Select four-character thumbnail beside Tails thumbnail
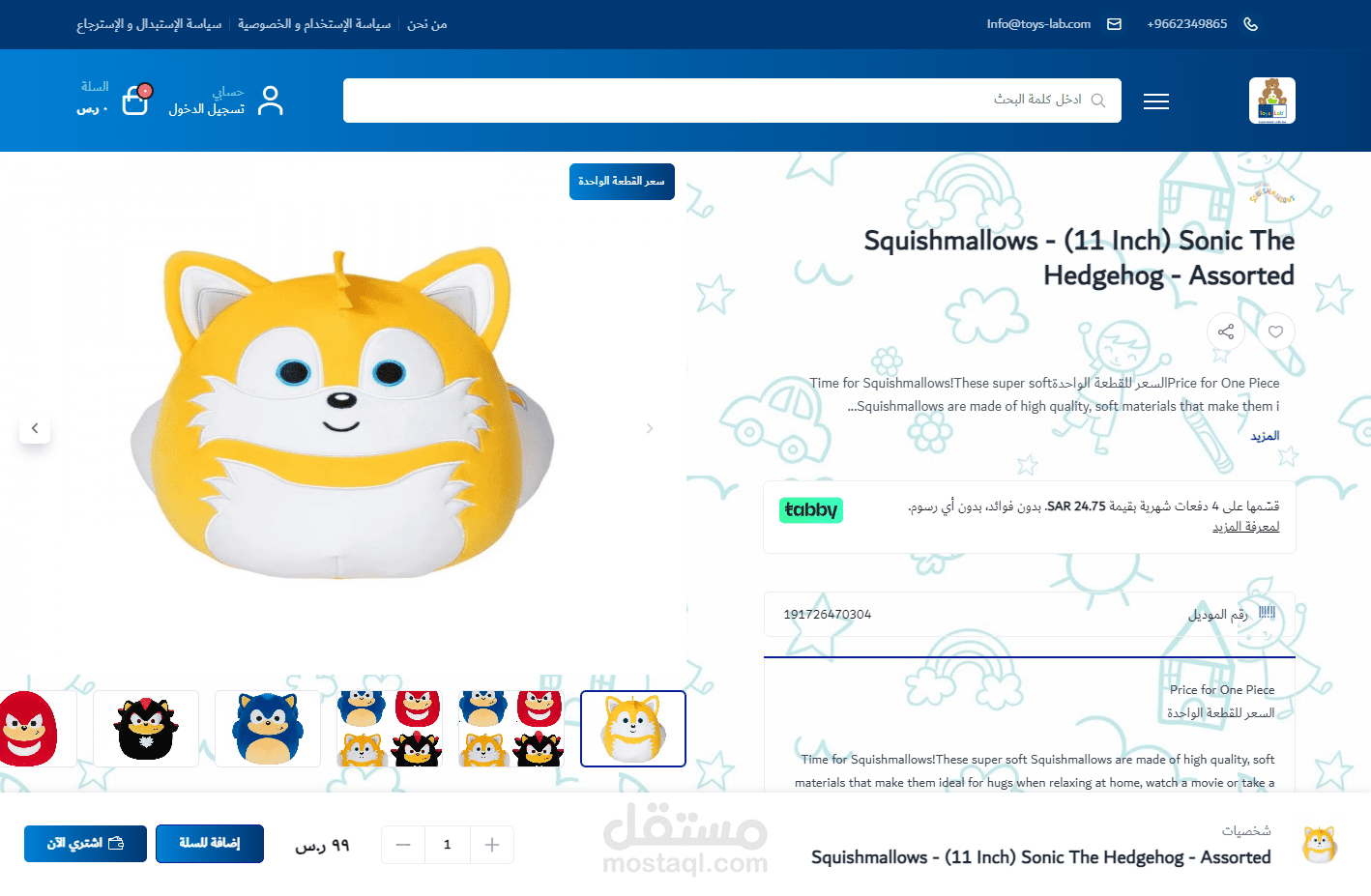Image resolution: width=1371 pixels, height=896 pixels. (511, 729)
